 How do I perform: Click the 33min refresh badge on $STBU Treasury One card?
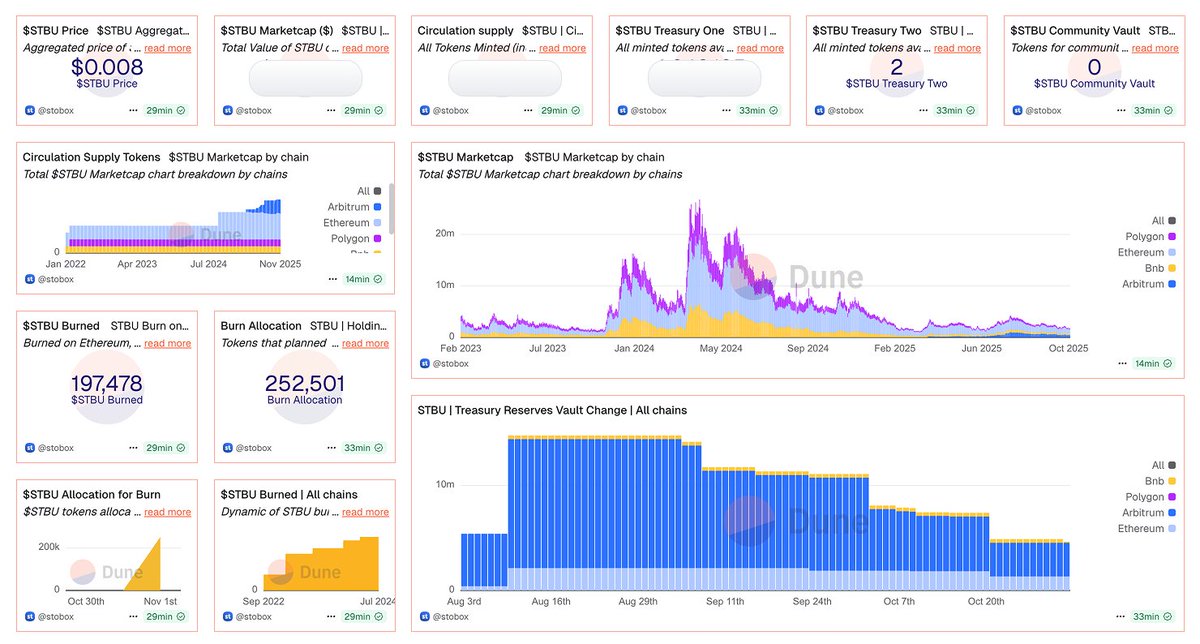pyautogui.click(x=759, y=111)
